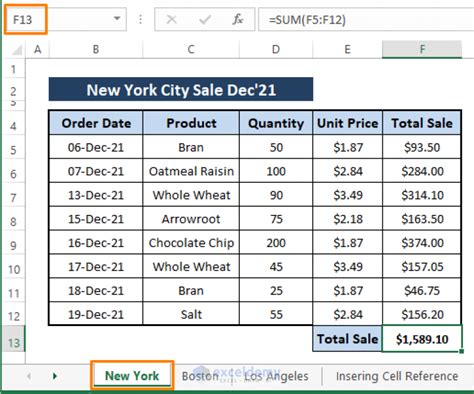Select the 15-Dec-21 date cell
This screenshot has width=474, height=394.
click(x=96, y=219)
